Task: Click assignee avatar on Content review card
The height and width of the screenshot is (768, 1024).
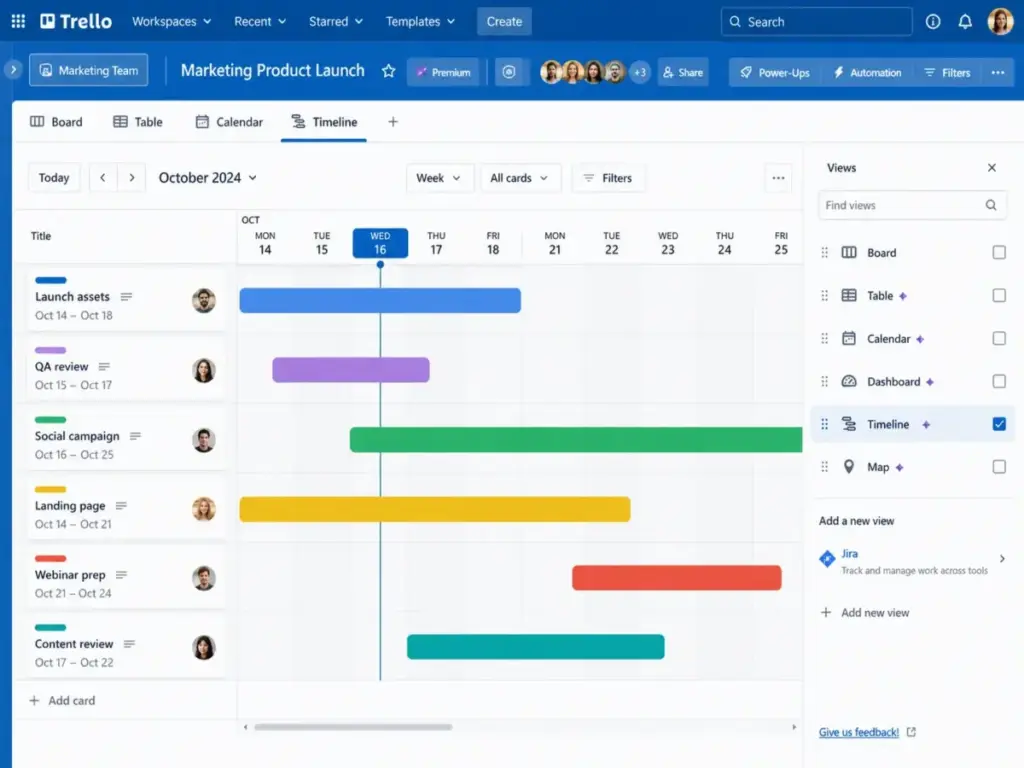Action: (x=204, y=647)
